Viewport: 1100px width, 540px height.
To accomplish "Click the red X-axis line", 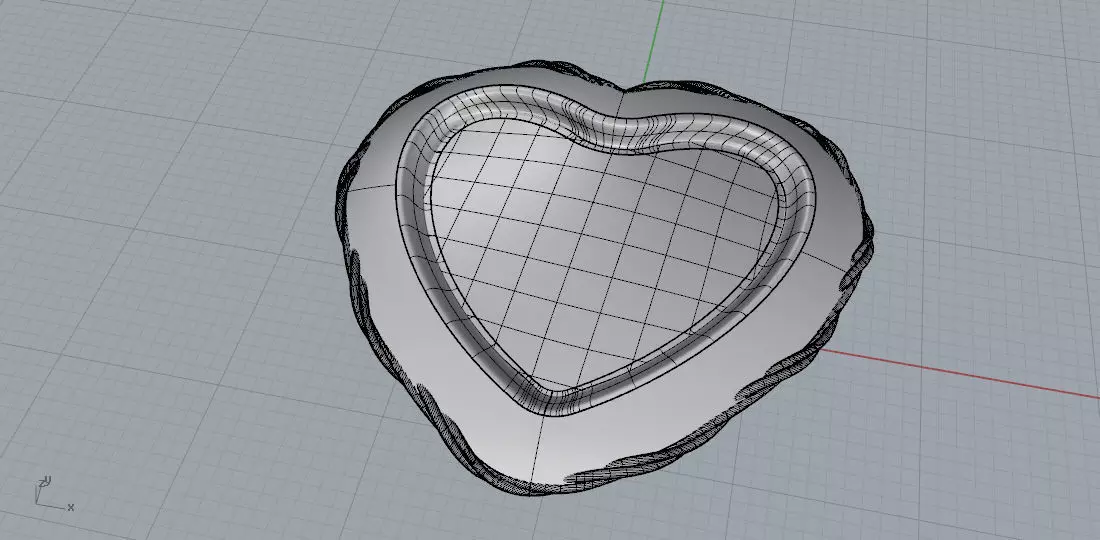I will pyautogui.click(x=961, y=372).
